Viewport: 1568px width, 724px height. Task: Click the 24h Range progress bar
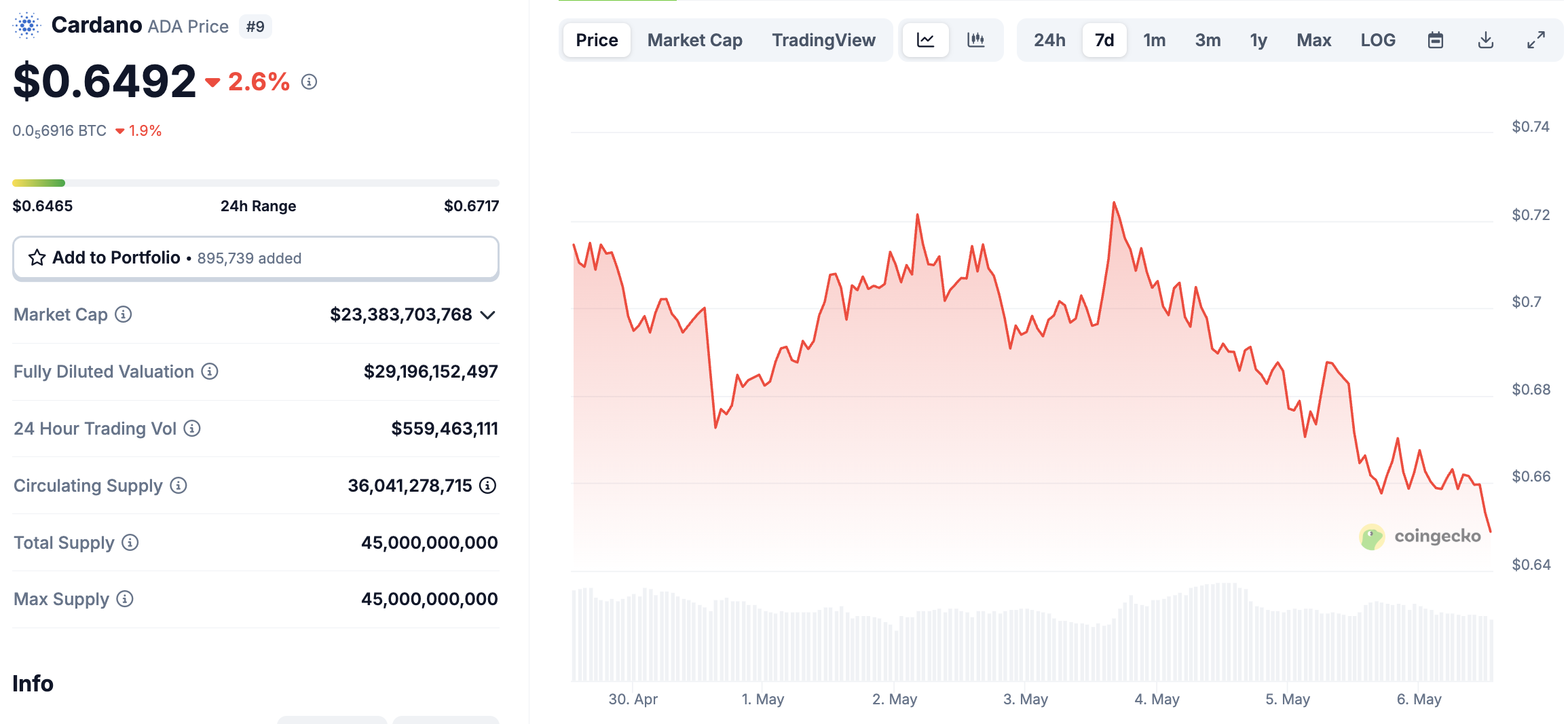pos(256,183)
